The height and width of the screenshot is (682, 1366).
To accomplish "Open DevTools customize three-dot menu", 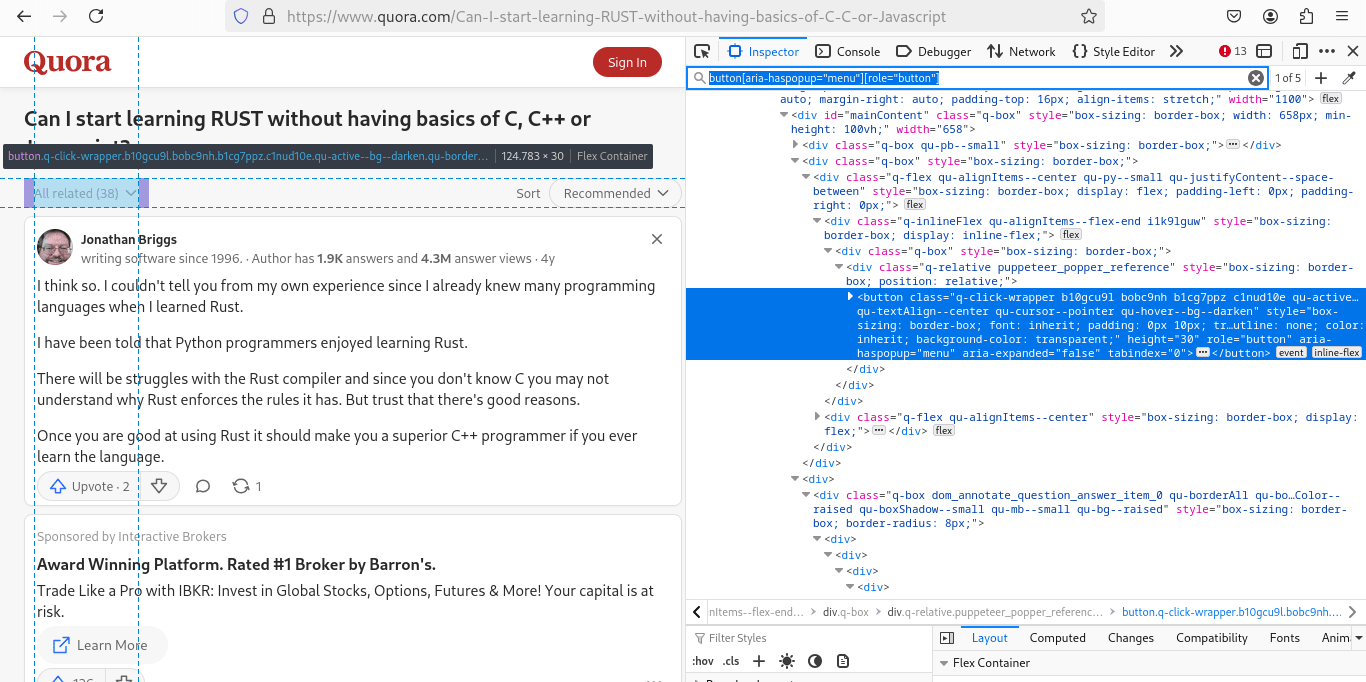I will [1327, 51].
